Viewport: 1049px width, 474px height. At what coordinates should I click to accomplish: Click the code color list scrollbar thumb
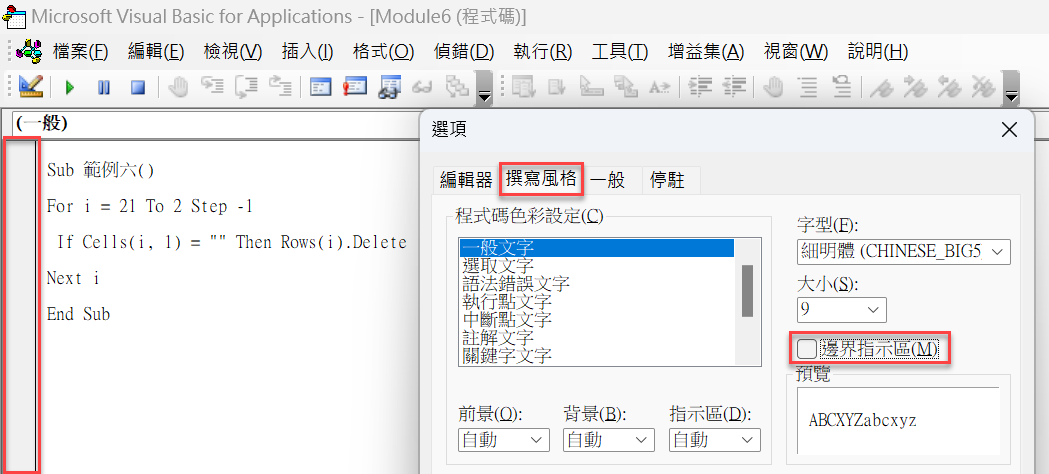pyautogui.click(x=747, y=291)
